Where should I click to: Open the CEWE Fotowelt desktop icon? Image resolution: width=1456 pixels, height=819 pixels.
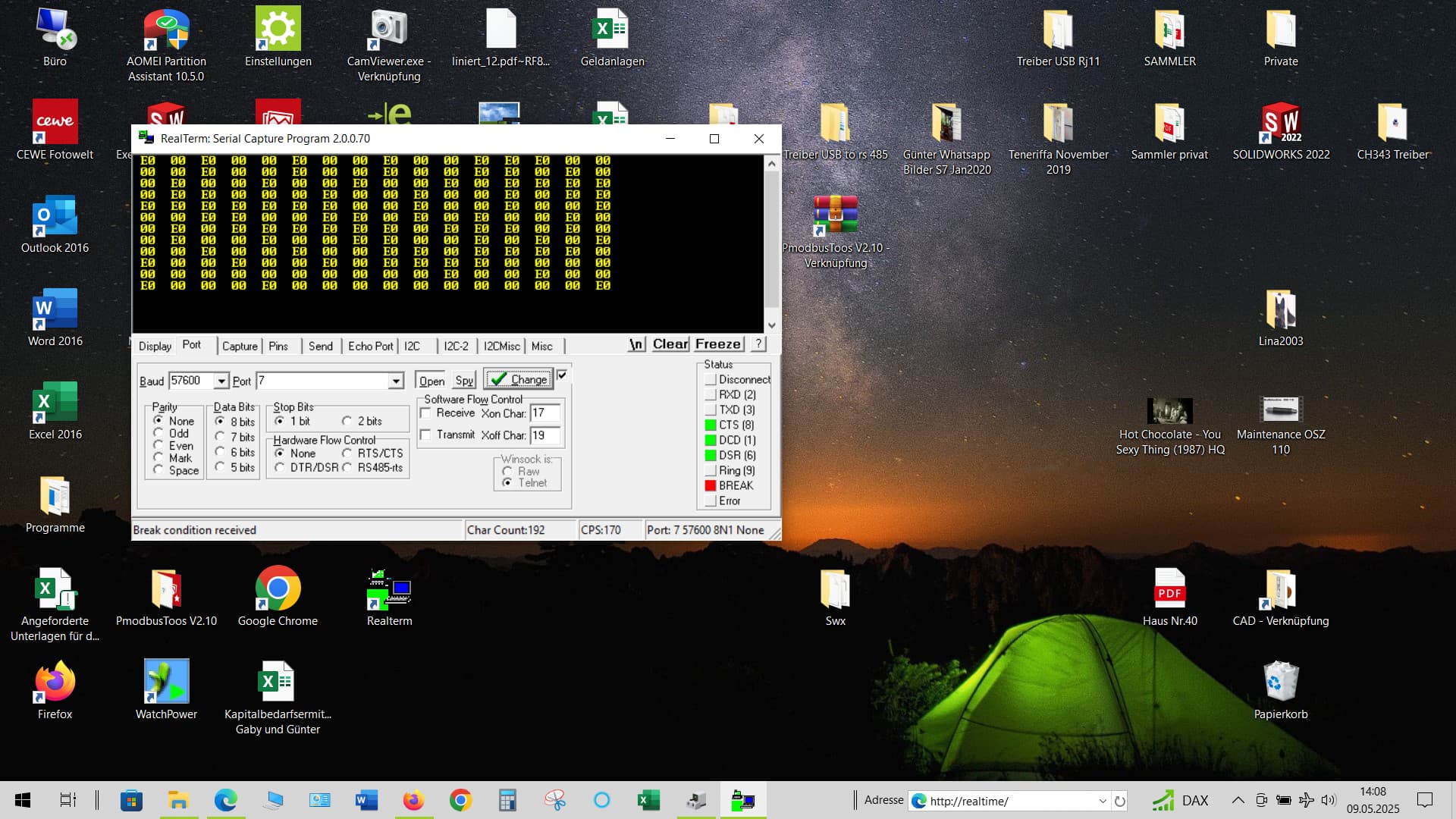(x=55, y=130)
